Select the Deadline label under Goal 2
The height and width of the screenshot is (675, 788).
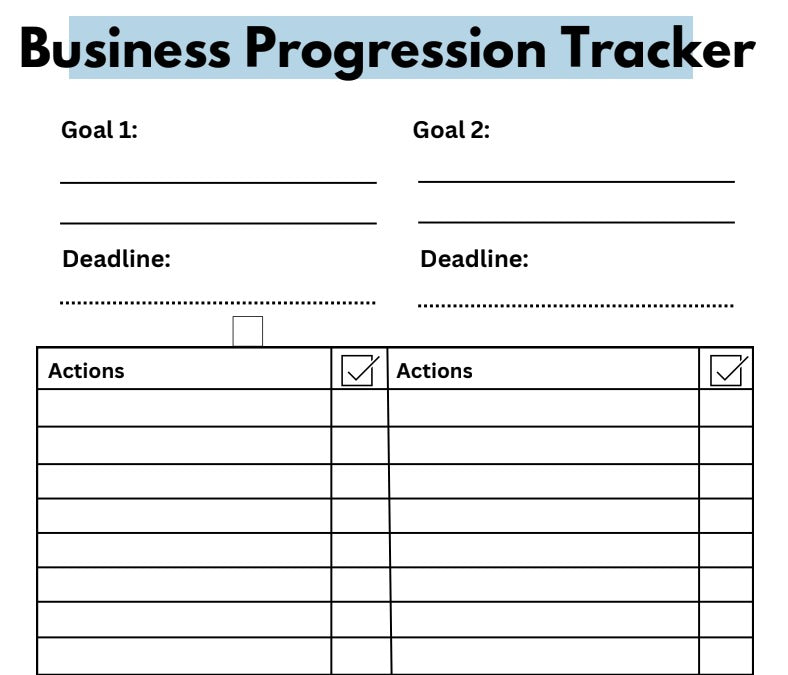pos(474,259)
